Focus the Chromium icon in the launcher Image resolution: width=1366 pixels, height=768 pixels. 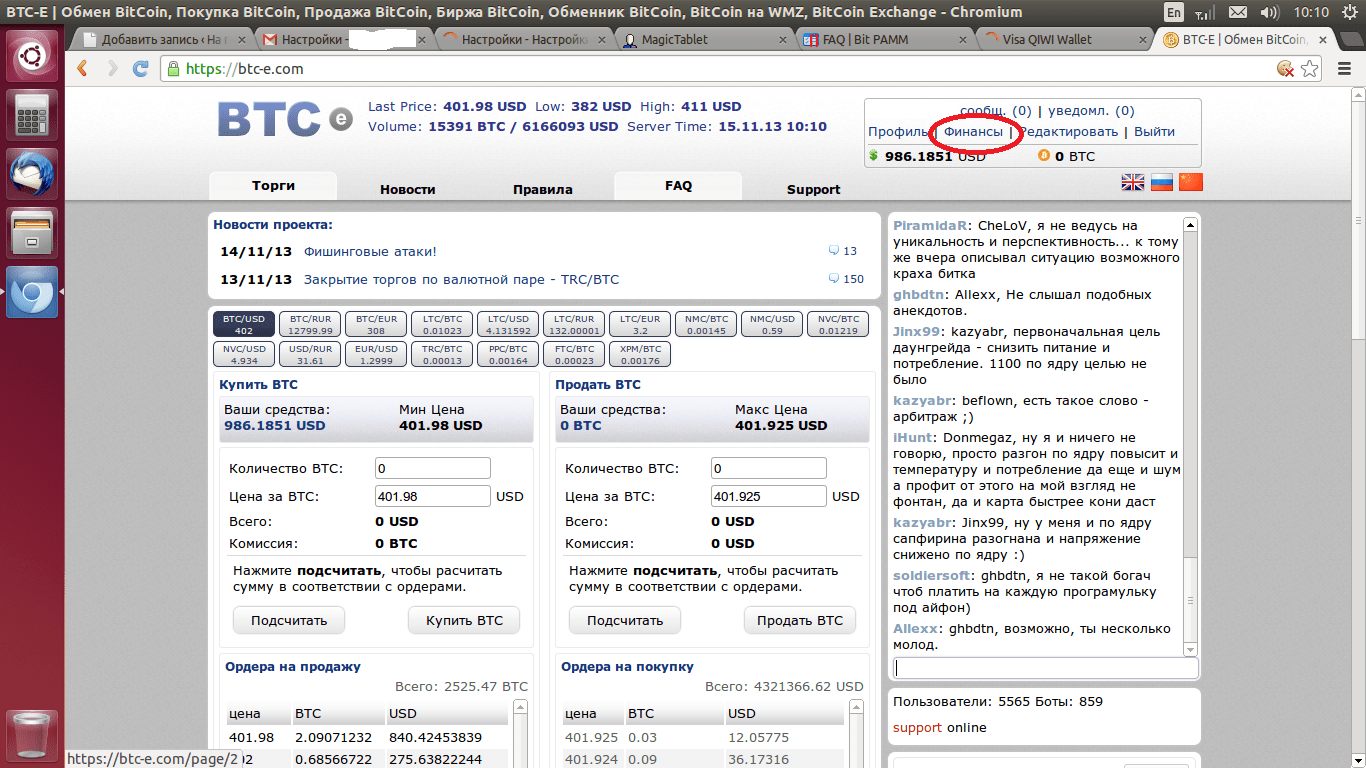(x=32, y=291)
